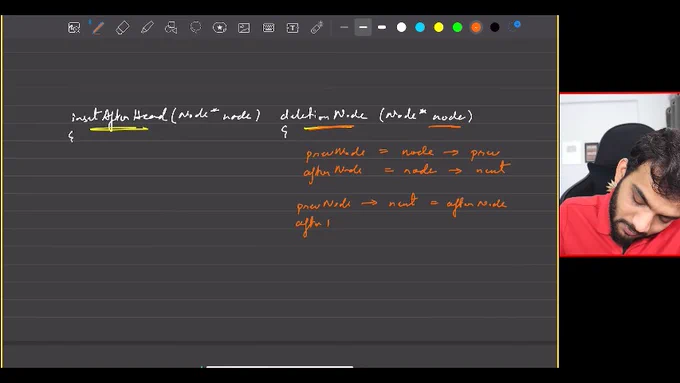This screenshot has height=383, width=680.
Task: Select the zoom/read-mode tool icon
Action: 74,28
